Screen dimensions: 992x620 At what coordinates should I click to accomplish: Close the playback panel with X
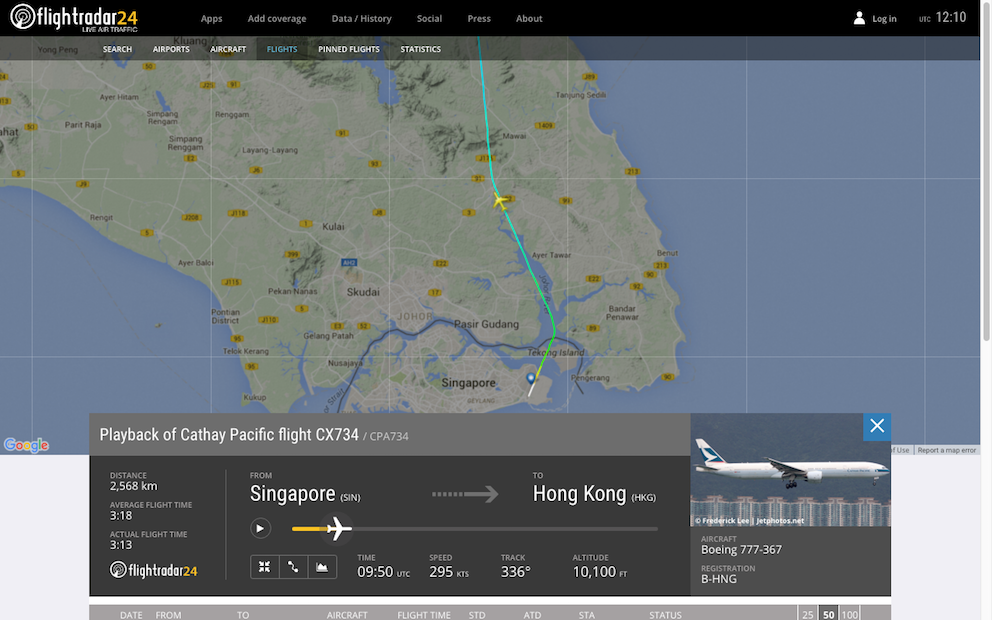coord(877,426)
